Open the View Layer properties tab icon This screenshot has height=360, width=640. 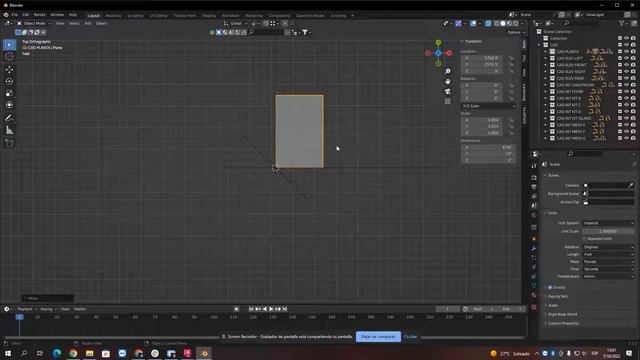coord(534,196)
